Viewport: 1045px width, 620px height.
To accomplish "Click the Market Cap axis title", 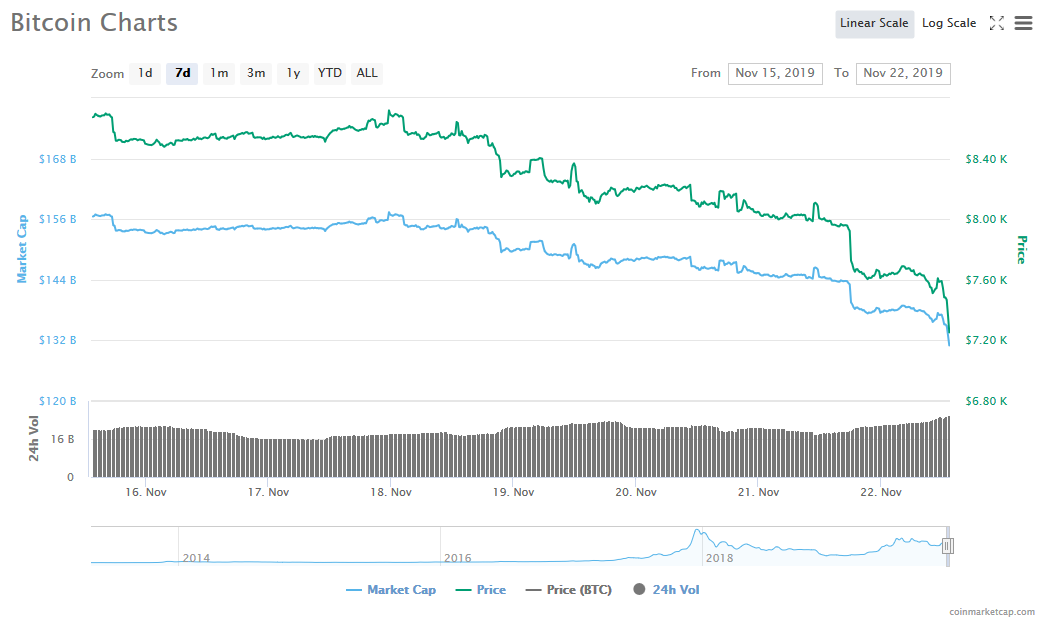I will (22, 249).
